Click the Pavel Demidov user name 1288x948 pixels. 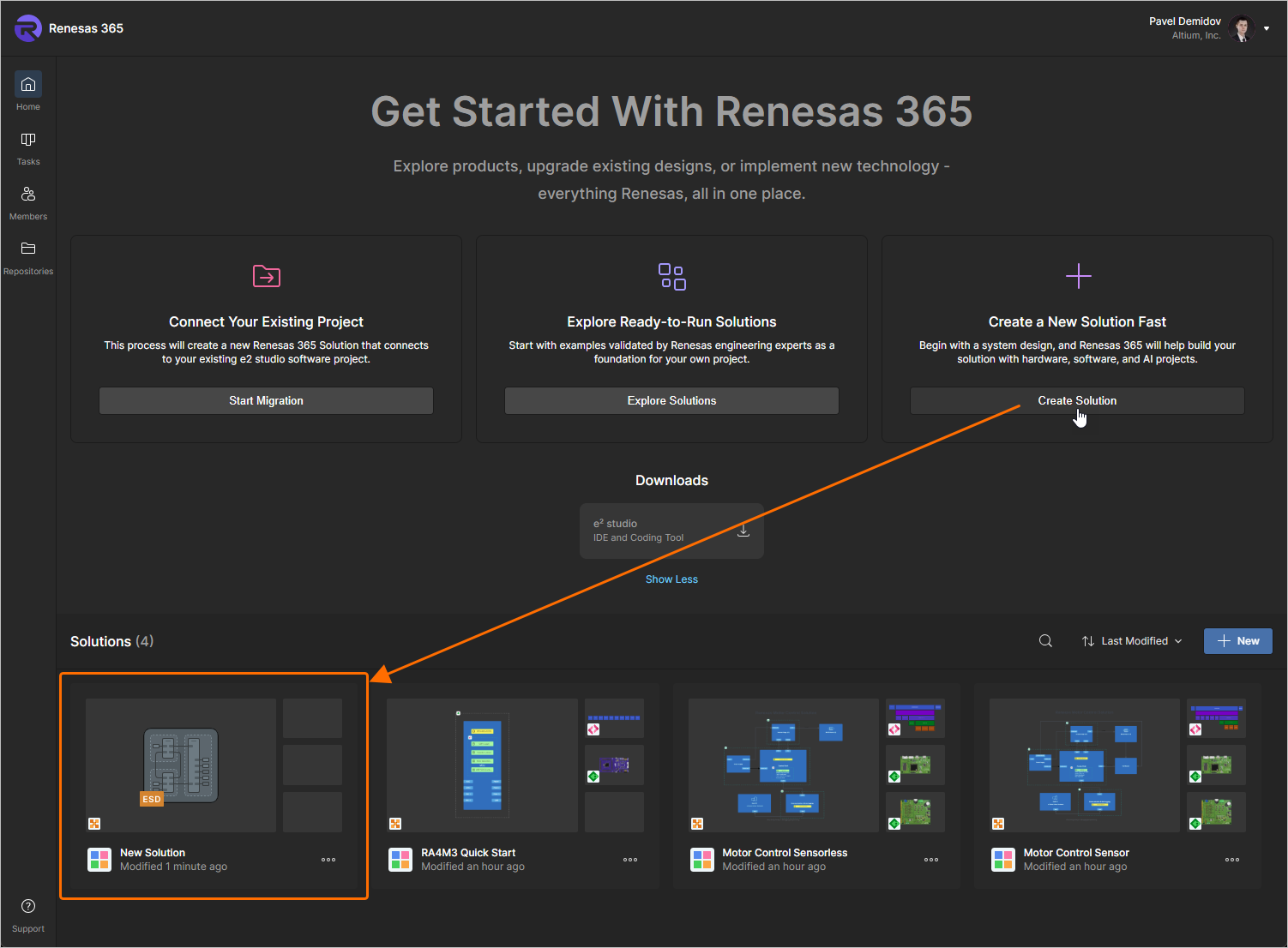coord(1185,21)
